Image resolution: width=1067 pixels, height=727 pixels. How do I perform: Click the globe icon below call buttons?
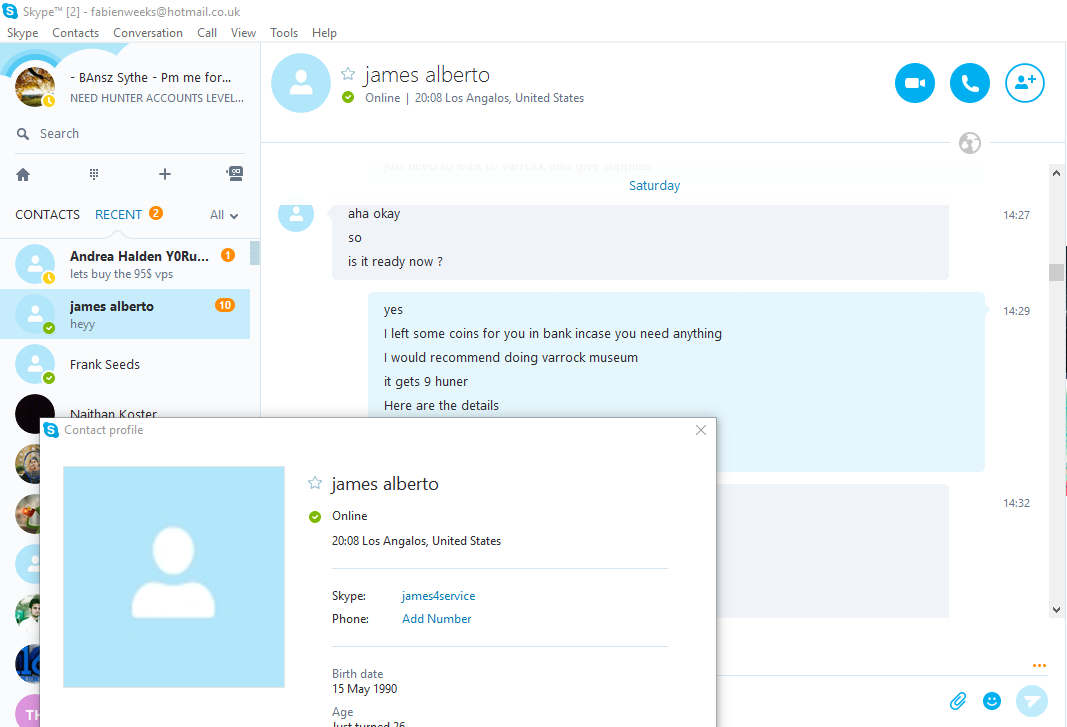pos(970,143)
